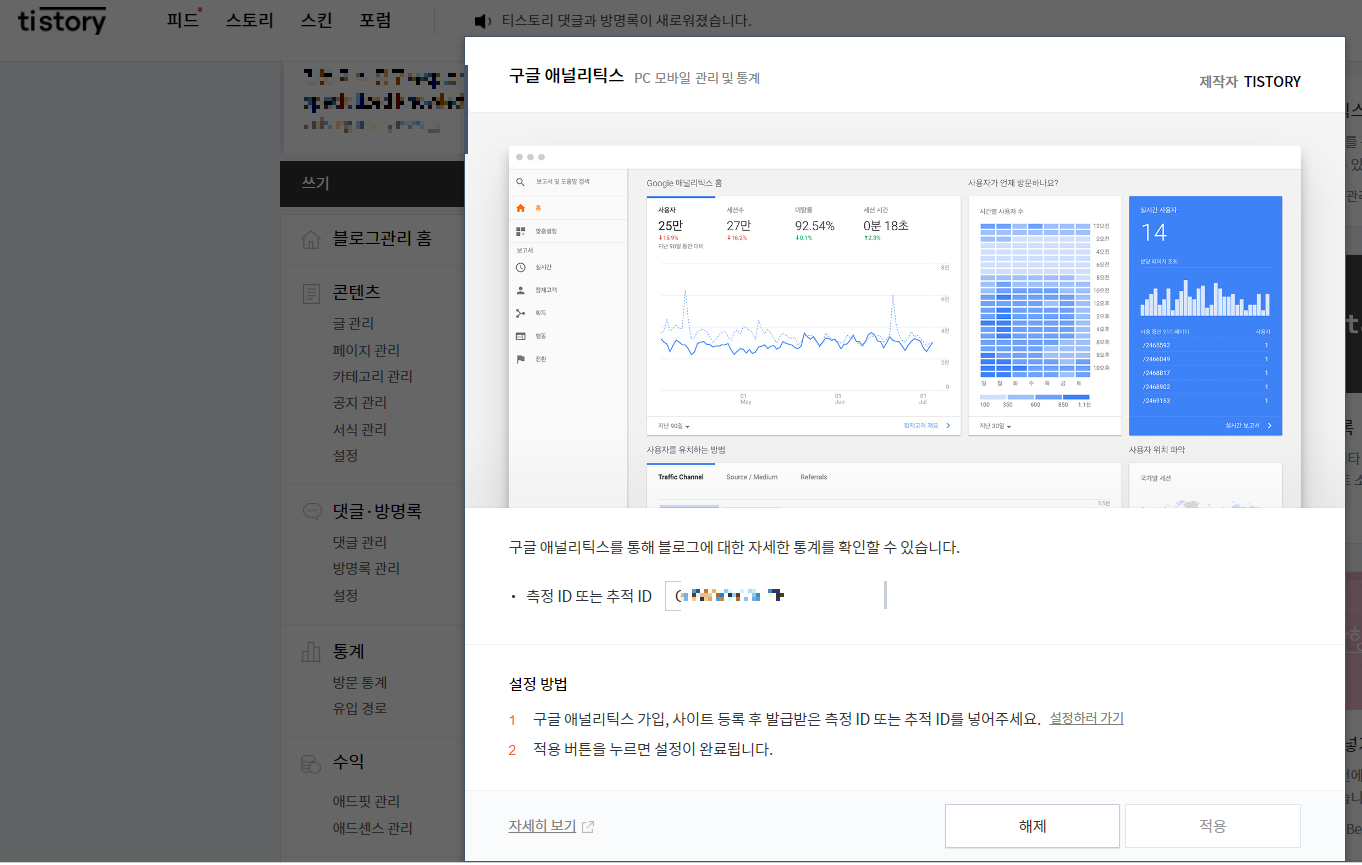Open 방명록 관리
Viewport: 1362px width, 865px height.
click(366, 569)
